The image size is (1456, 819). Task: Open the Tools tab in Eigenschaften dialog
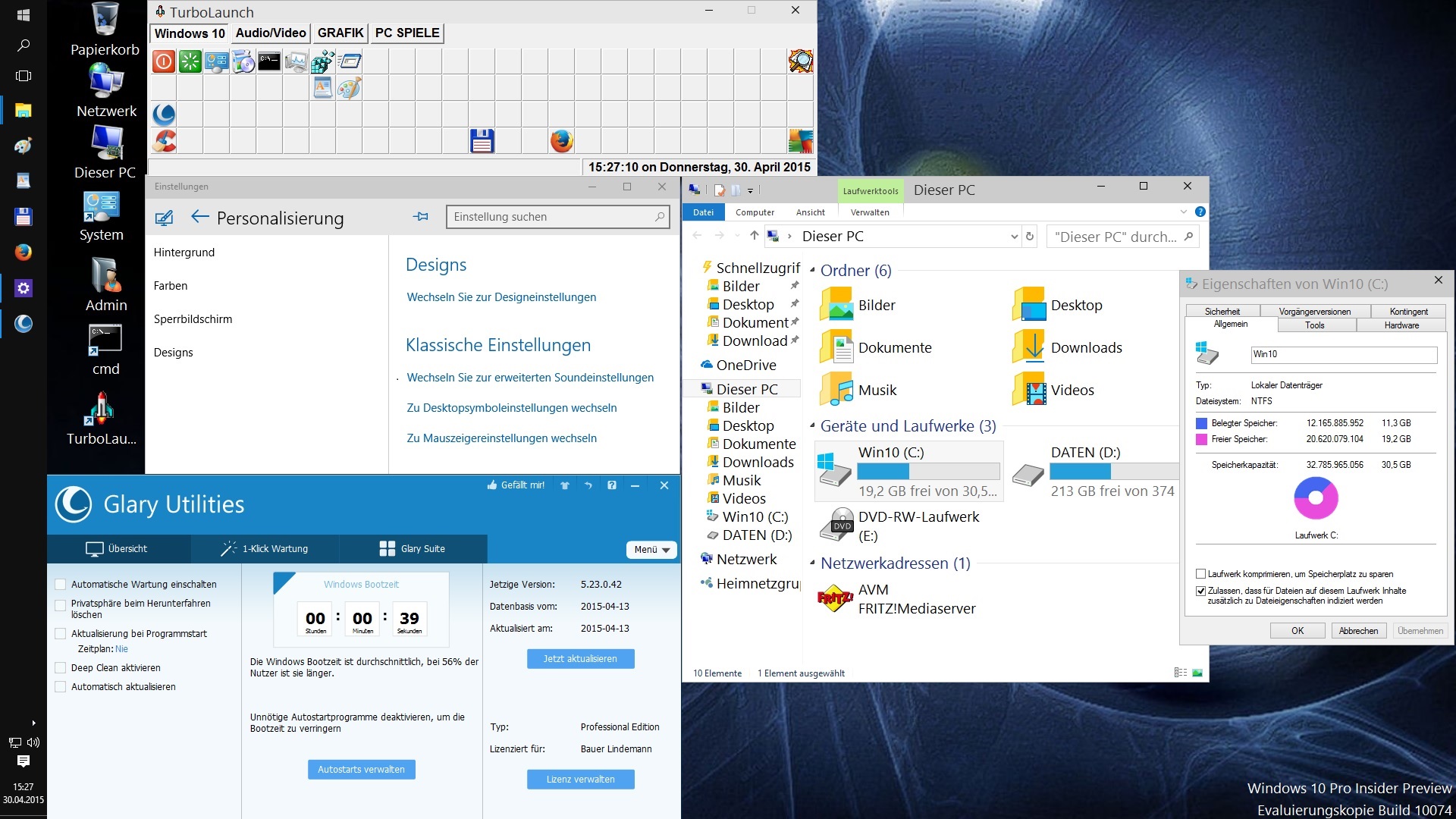pos(1316,325)
